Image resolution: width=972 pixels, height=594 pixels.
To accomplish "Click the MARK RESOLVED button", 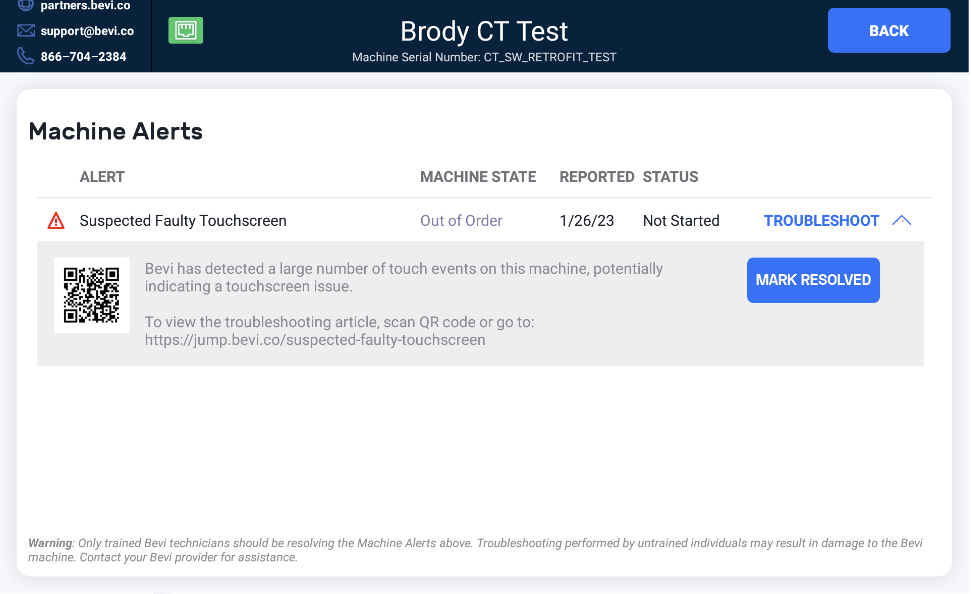I will 813,280.
